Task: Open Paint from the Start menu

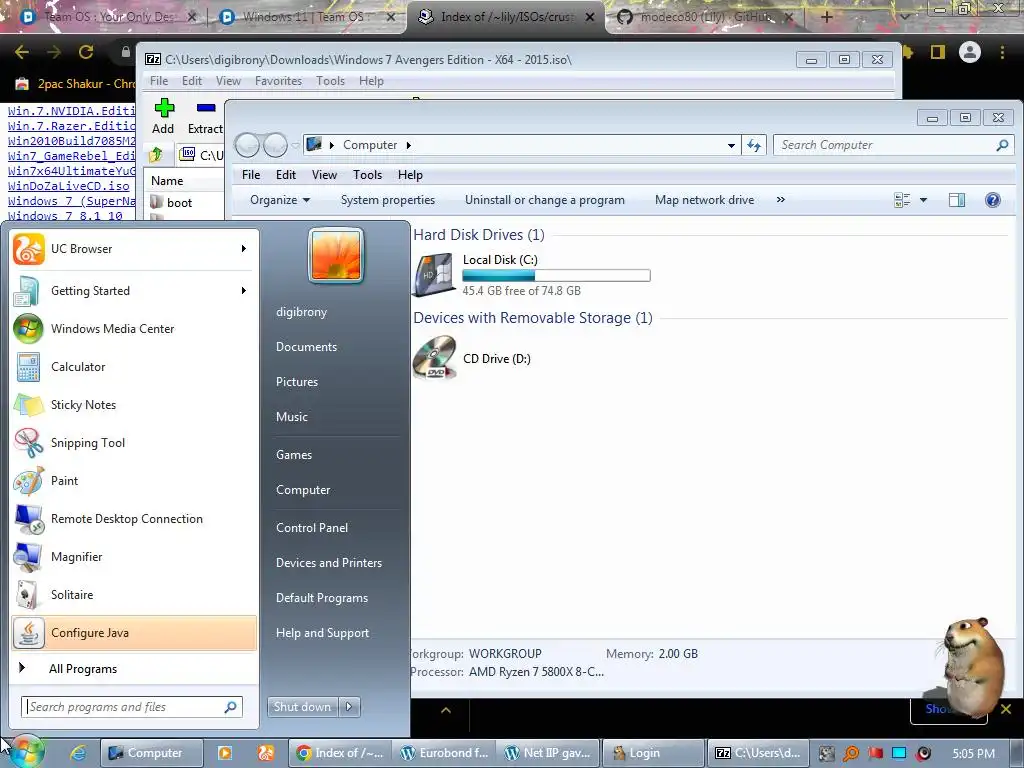Action: coord(134,481)
